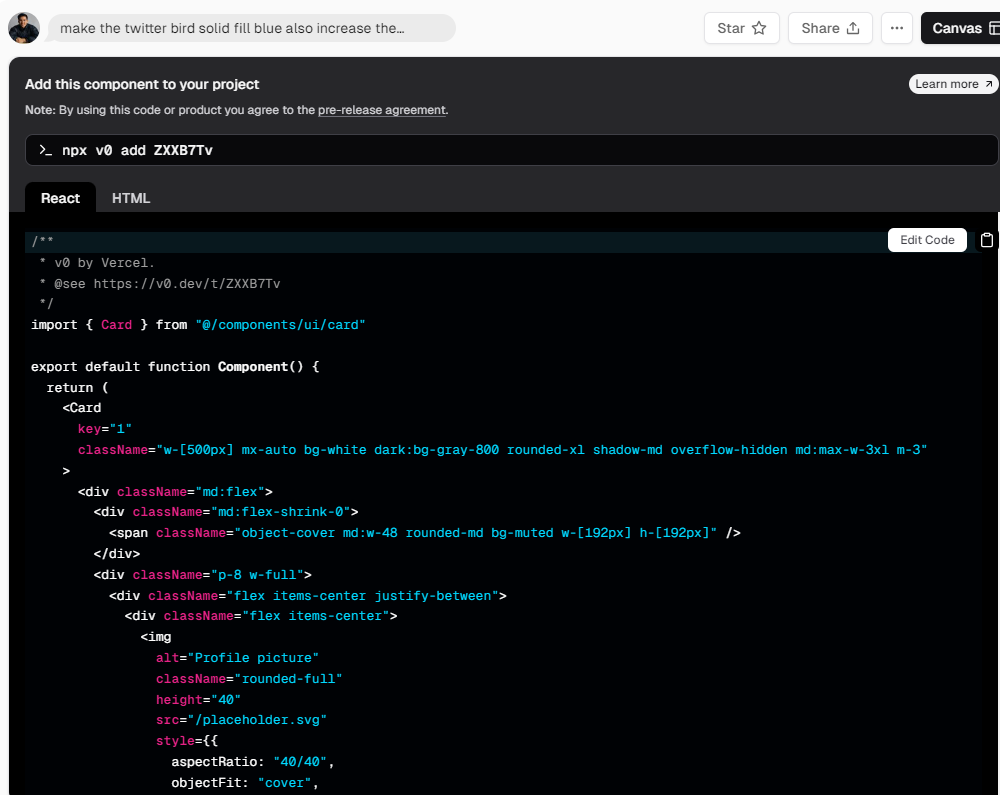Open the three-dot more options menu
Image resolution: width=1000 pixels, height=795 pixels.
[897, 28]
